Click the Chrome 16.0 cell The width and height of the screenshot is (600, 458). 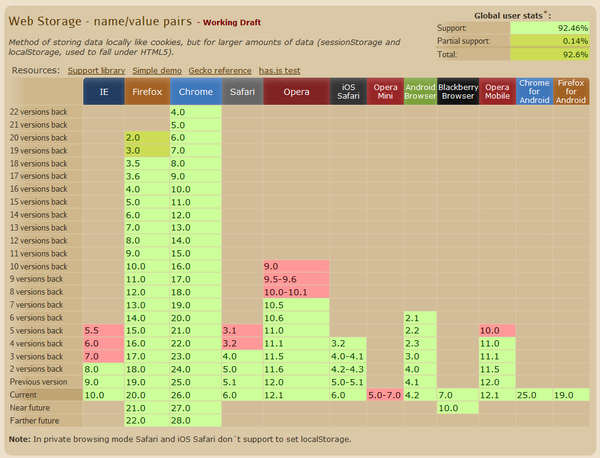(x=196, y=266)
